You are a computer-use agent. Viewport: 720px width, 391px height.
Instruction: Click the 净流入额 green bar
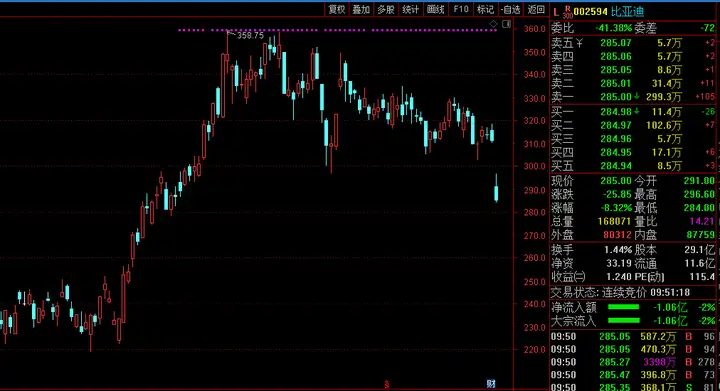tap(623, 307)
